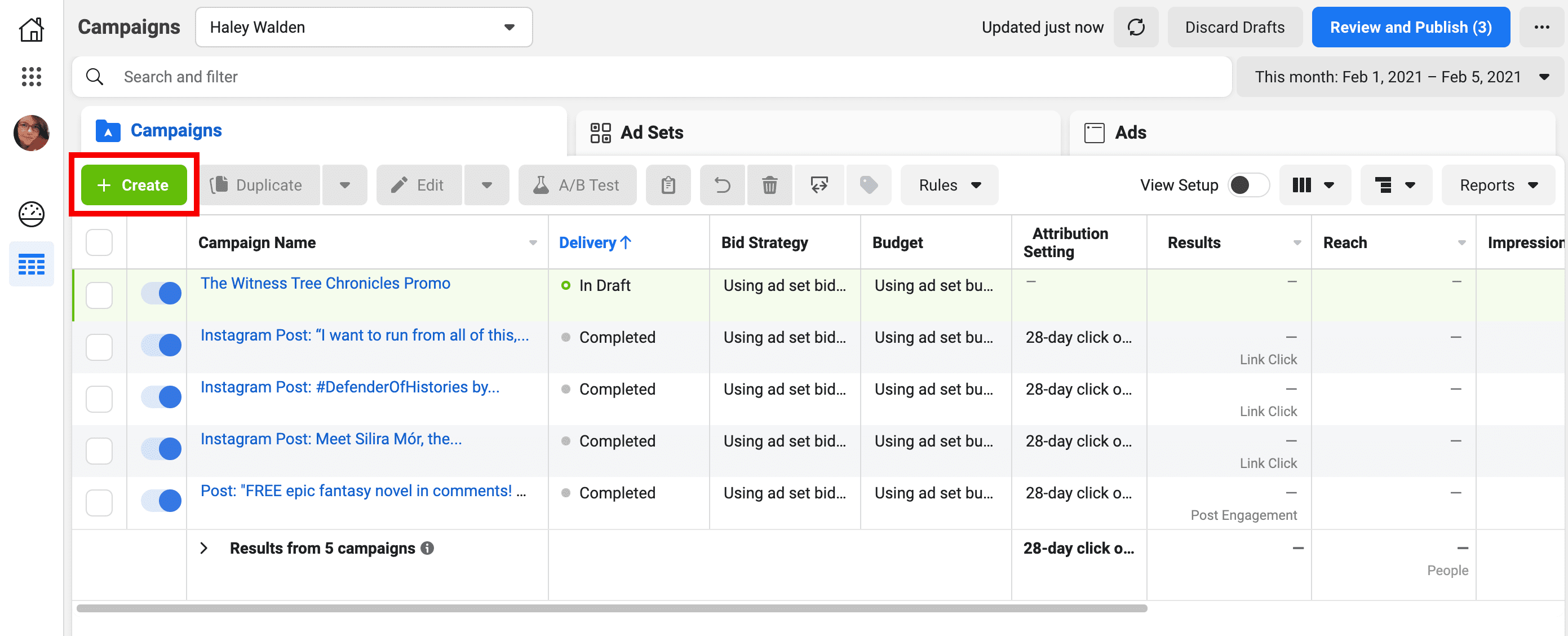Image resolution: width=1568 pixels, height=636 pixels.
Task: Switch to the Ad Sets tab
Action: [x=652, y=132]
